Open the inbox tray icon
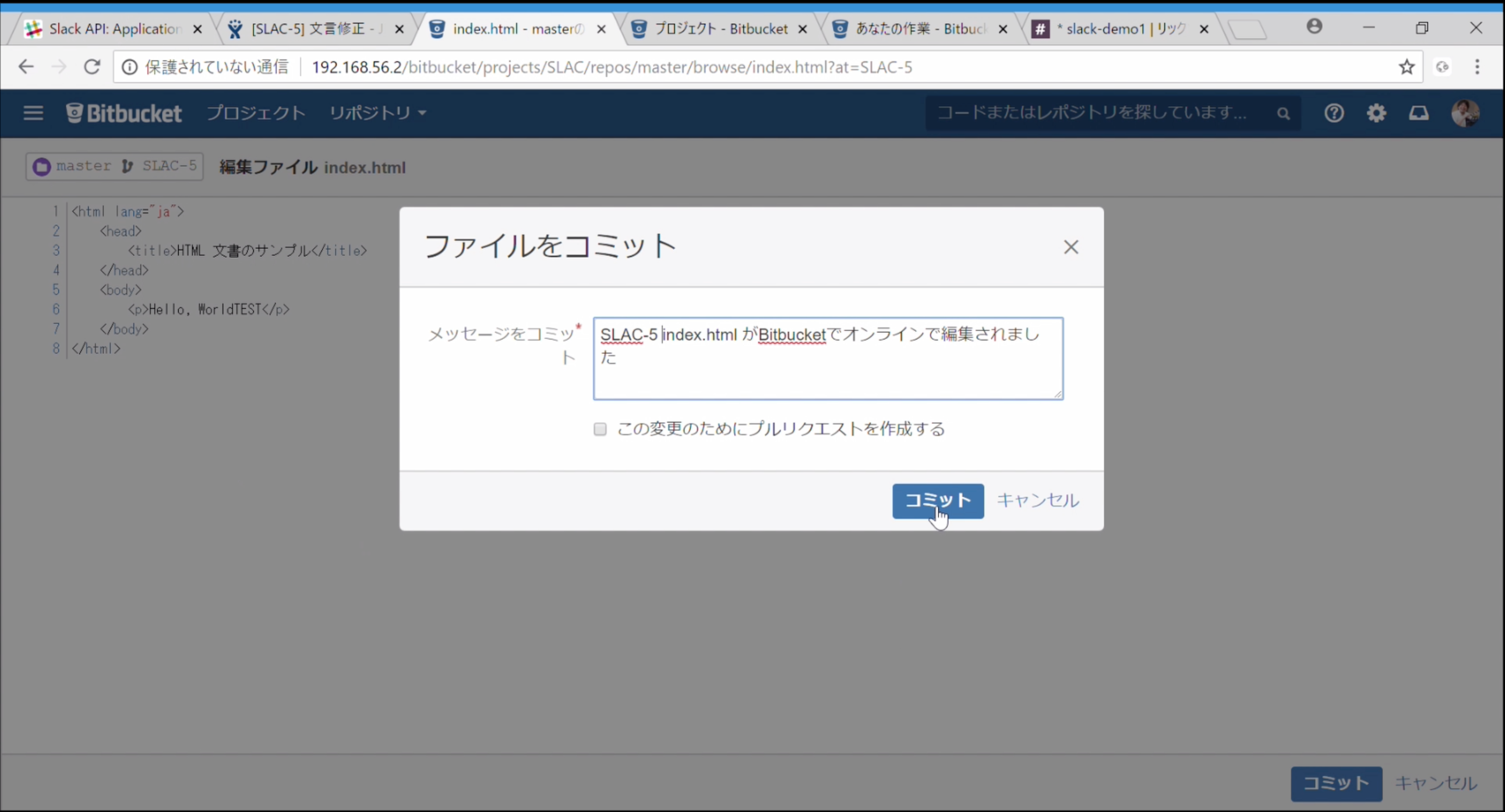The width and height of the screenshot is (1505, 812). [1419, 113]
